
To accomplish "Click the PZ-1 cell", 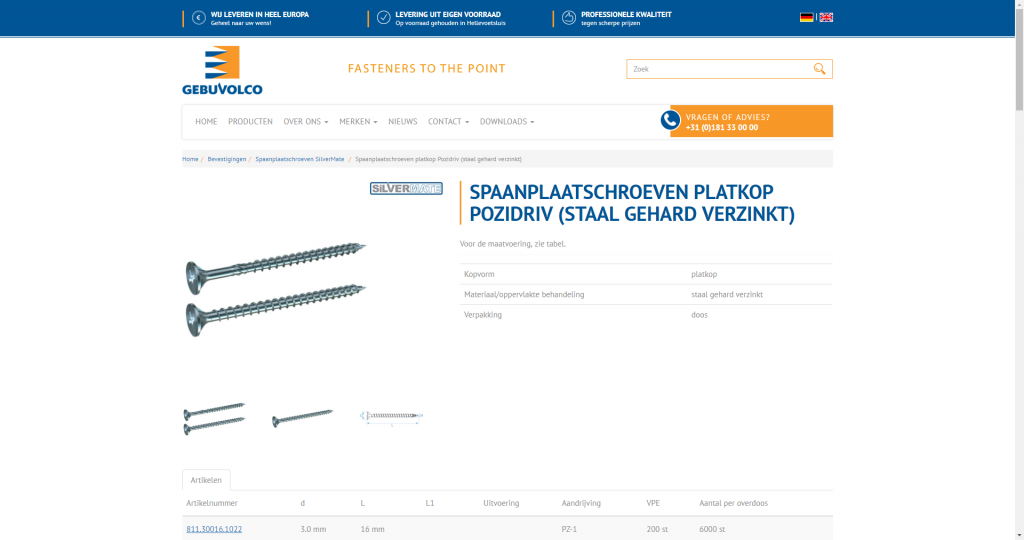I will 569,529.
